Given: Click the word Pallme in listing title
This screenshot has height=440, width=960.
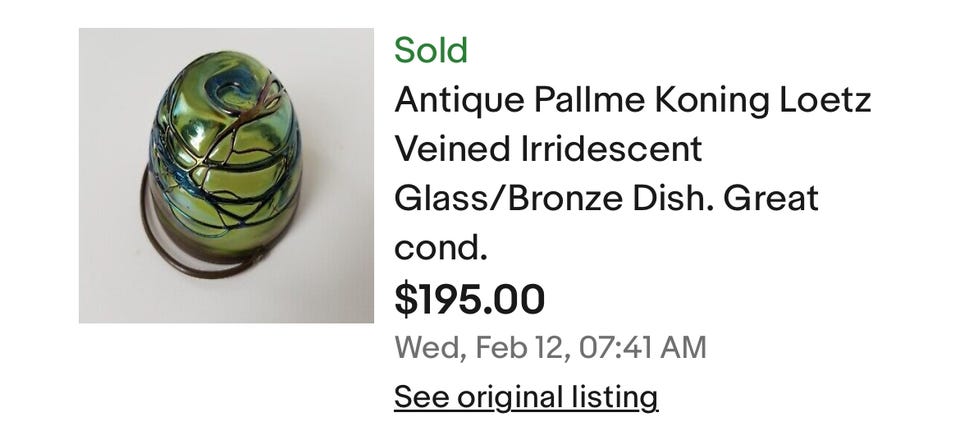Looking at the screenshot, I should click(x=583, y=100).
